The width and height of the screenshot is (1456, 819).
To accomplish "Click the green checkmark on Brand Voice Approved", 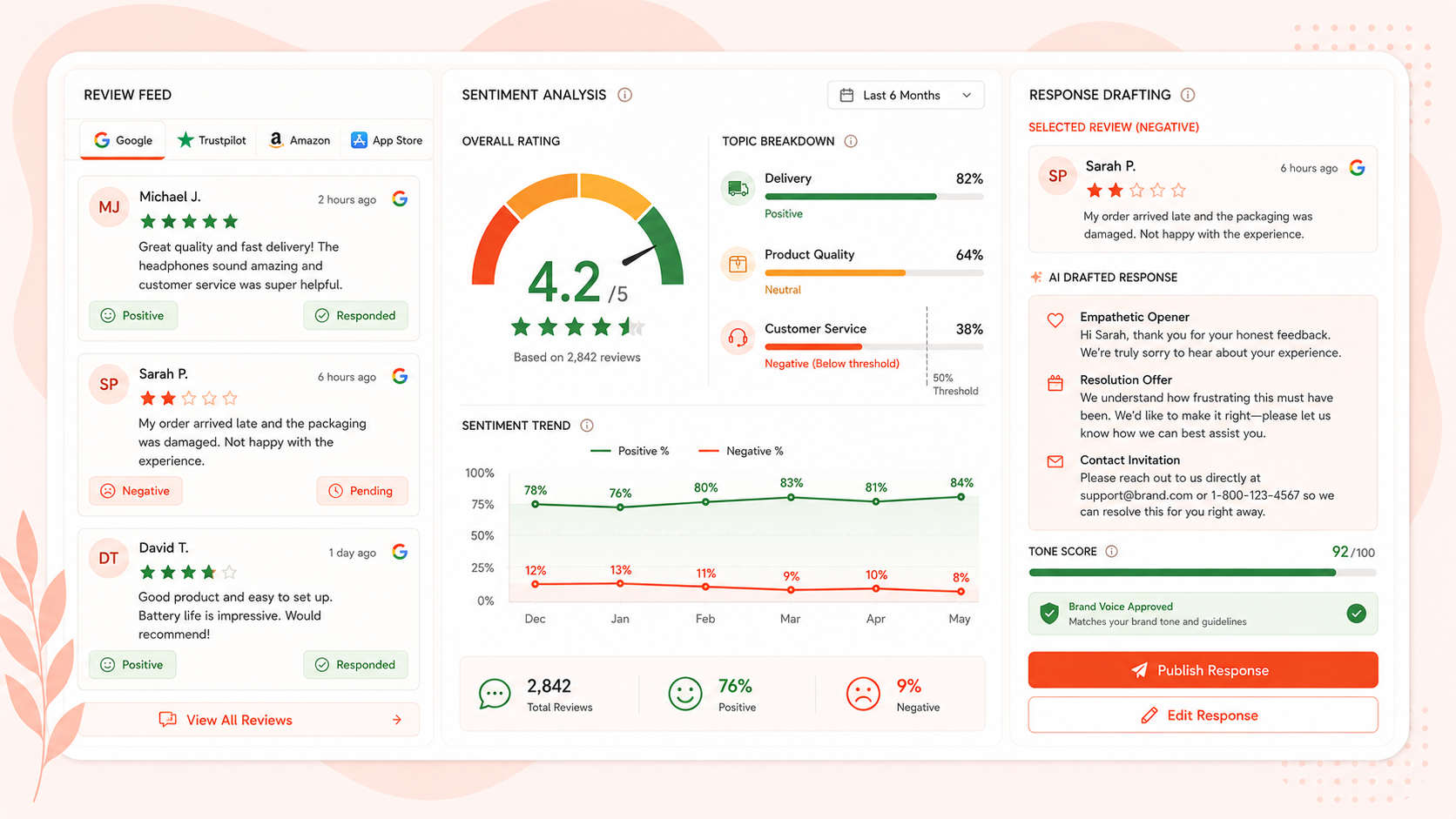I will tap(1357, 614).
